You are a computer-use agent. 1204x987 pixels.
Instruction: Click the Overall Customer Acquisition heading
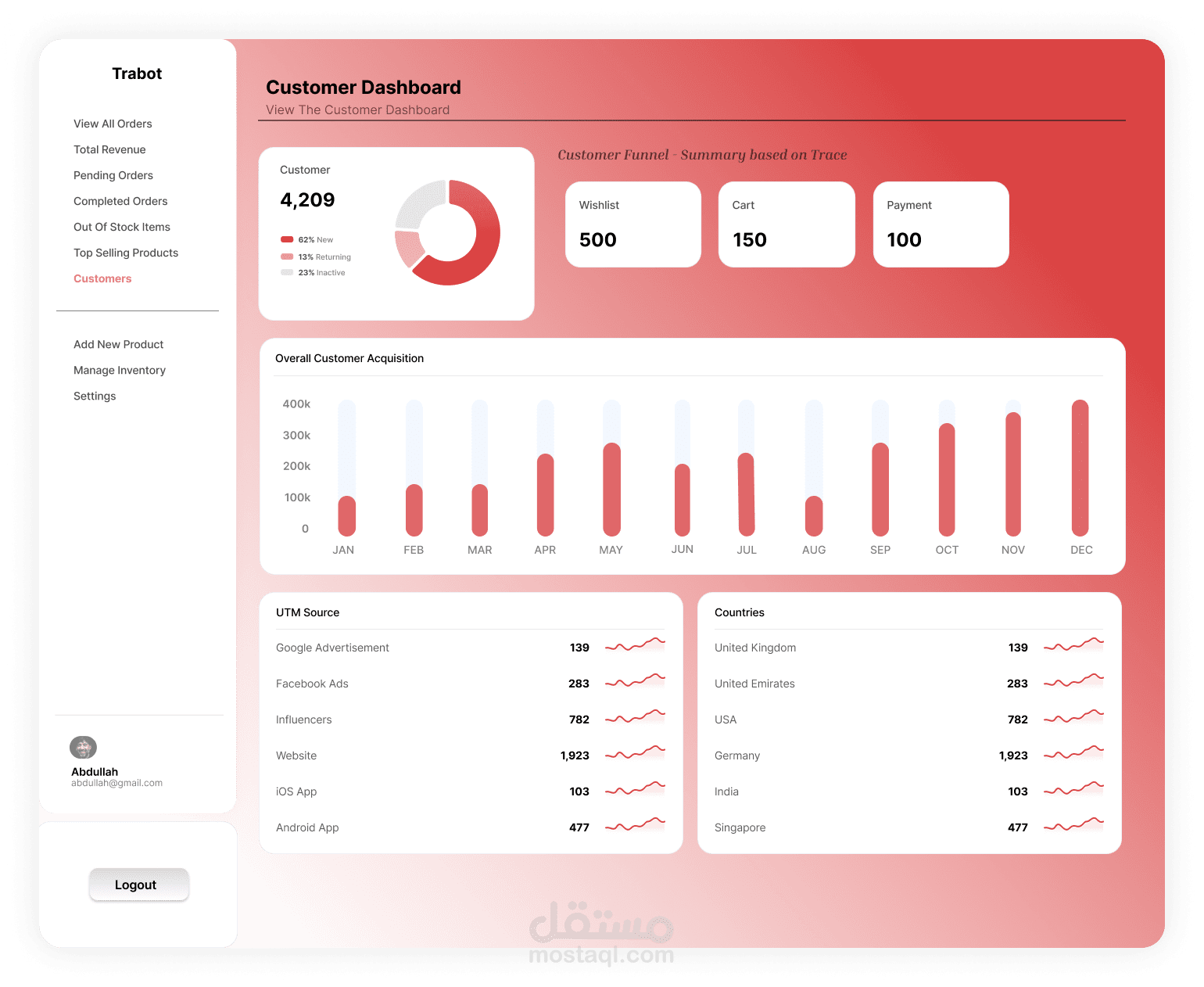click(x=349, y=358)
